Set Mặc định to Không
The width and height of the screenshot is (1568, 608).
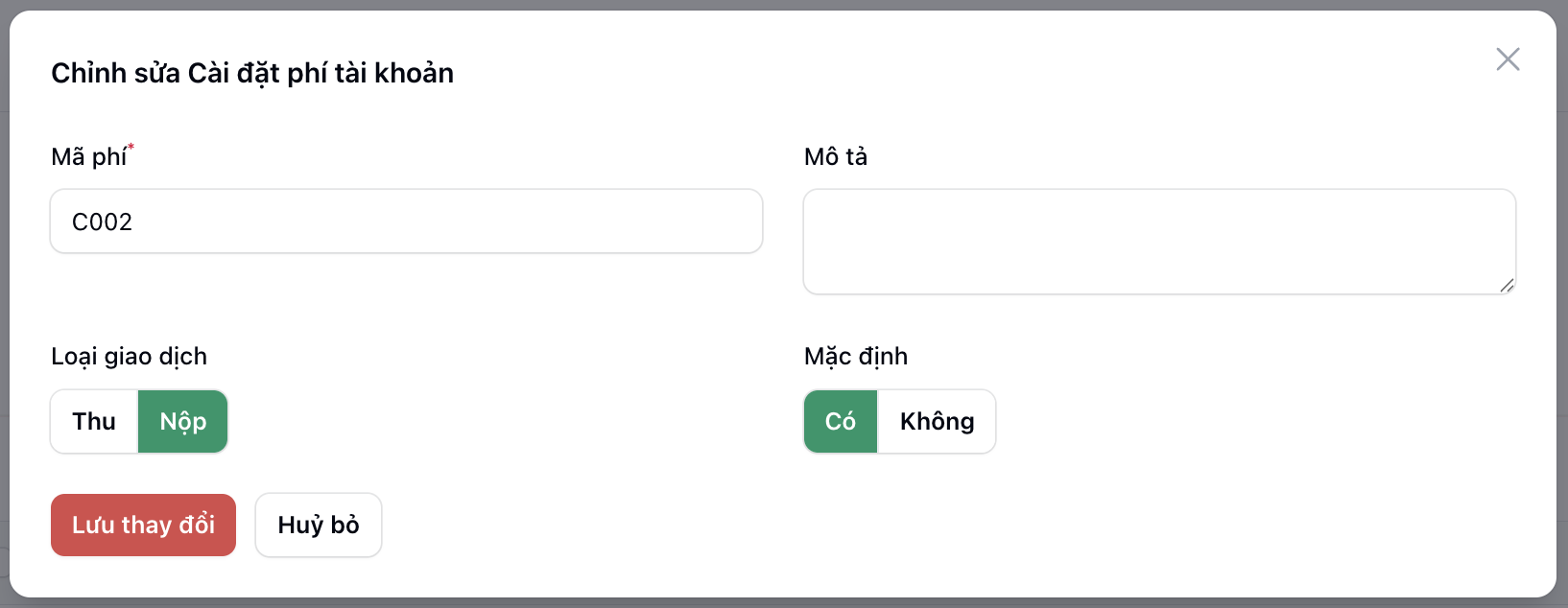937,421
